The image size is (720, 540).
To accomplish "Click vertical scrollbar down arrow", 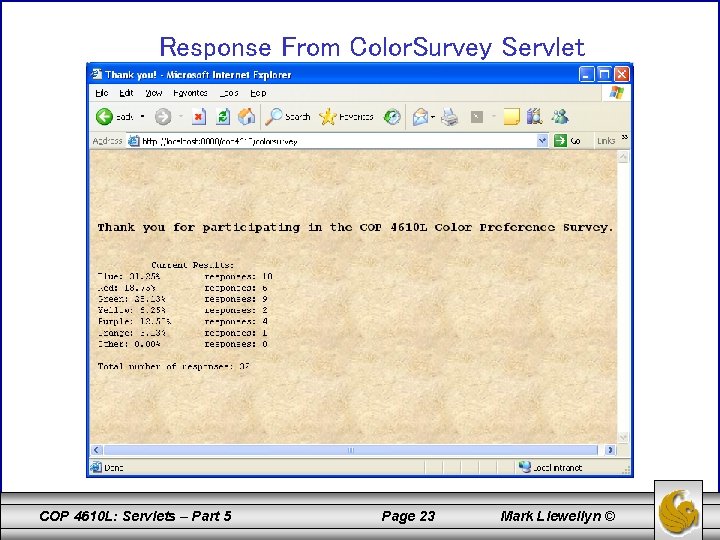I will (x=623, y=437).
